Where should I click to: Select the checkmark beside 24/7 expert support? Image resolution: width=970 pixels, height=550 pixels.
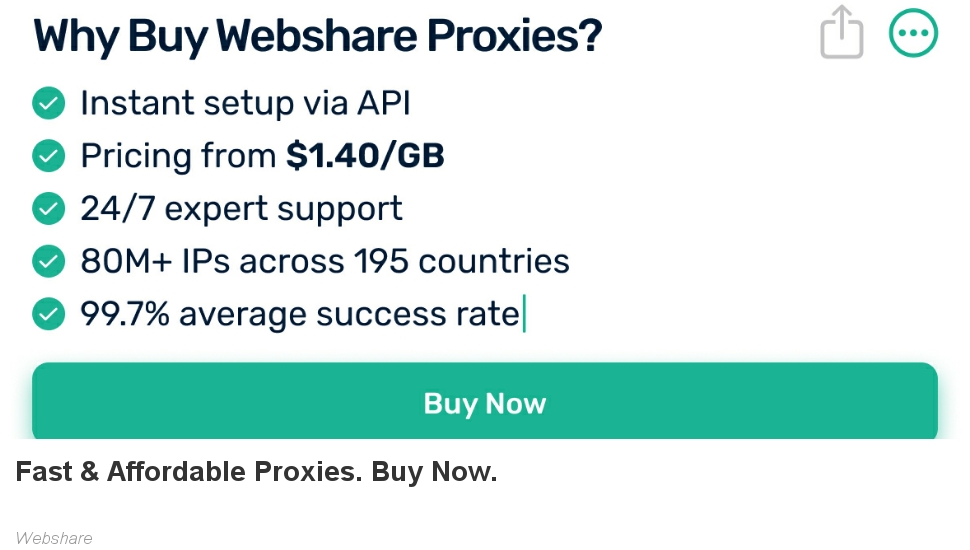[x=48, y=208]
